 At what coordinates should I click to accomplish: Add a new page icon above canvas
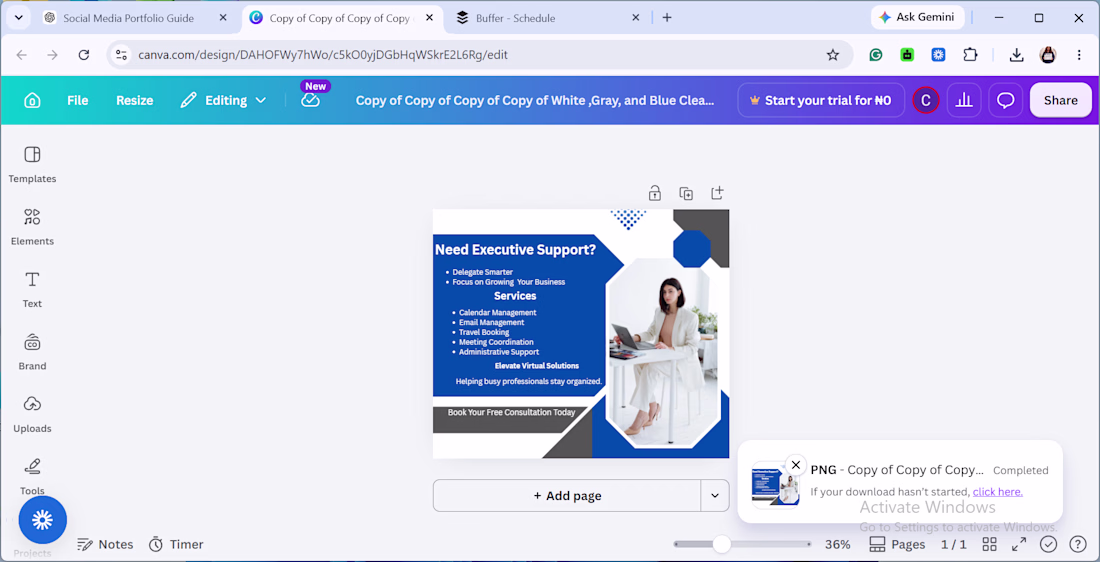pyautogui.click(x=717, y=193)
